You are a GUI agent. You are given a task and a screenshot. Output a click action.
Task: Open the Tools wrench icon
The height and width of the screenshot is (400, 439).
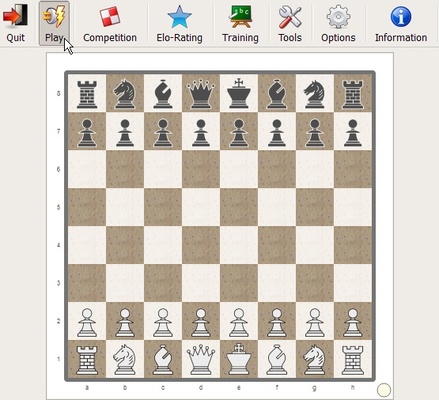290,17
